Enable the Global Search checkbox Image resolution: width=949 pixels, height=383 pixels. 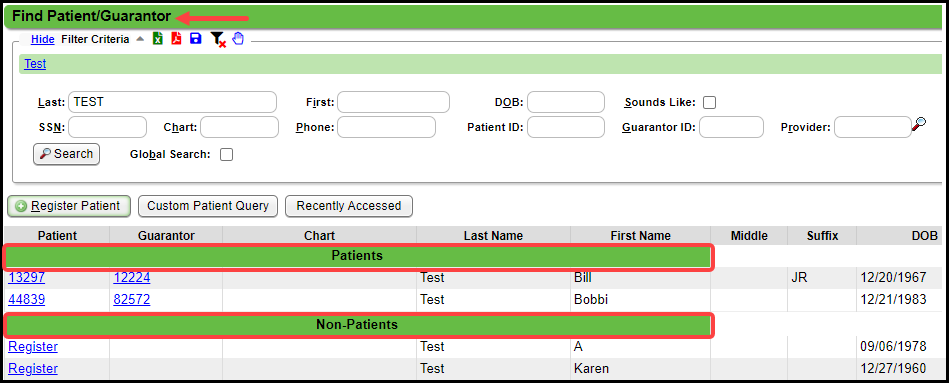click(x=226, y=154)
